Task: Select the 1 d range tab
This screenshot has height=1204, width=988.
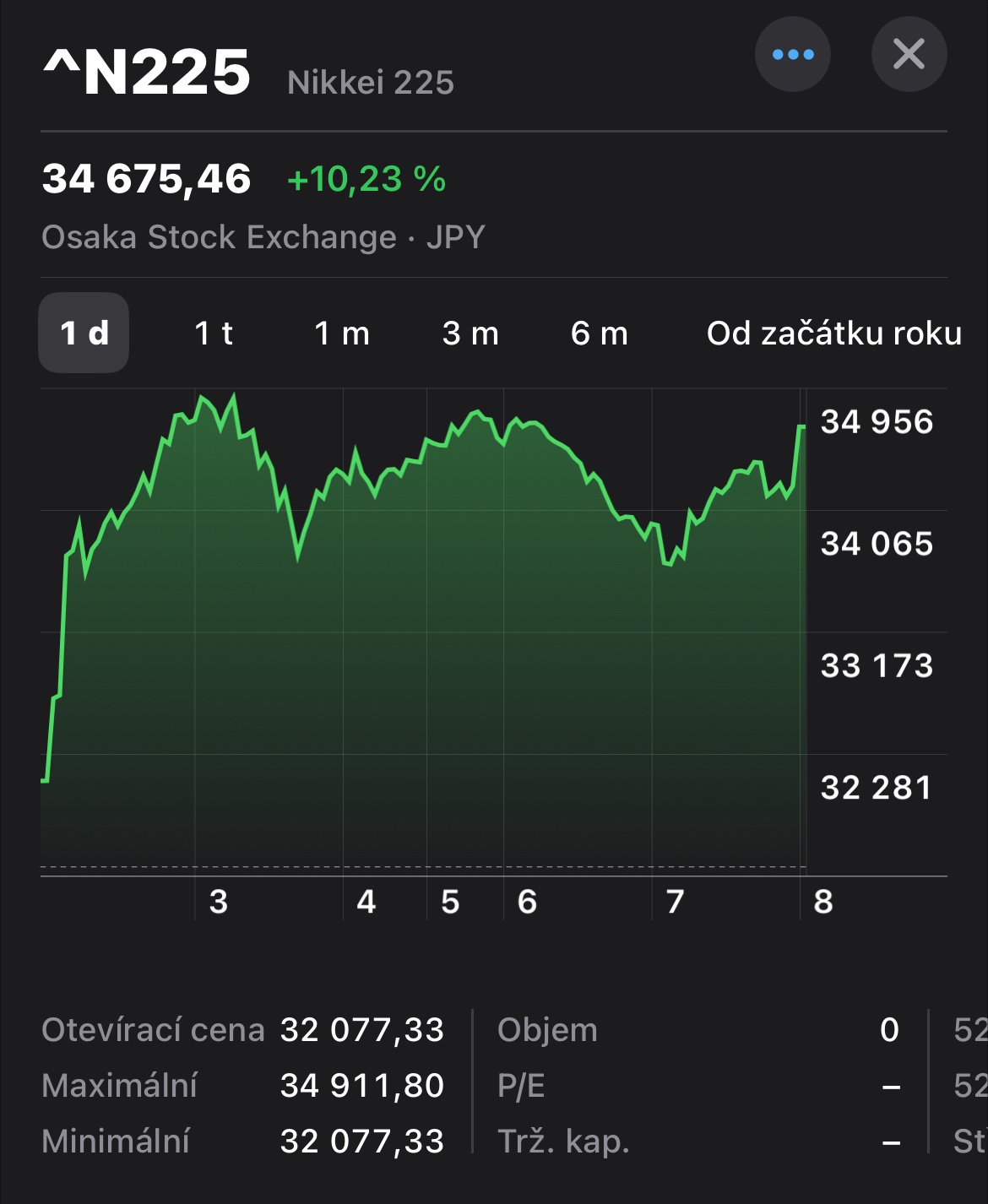Action: click(x=84, y=333)
